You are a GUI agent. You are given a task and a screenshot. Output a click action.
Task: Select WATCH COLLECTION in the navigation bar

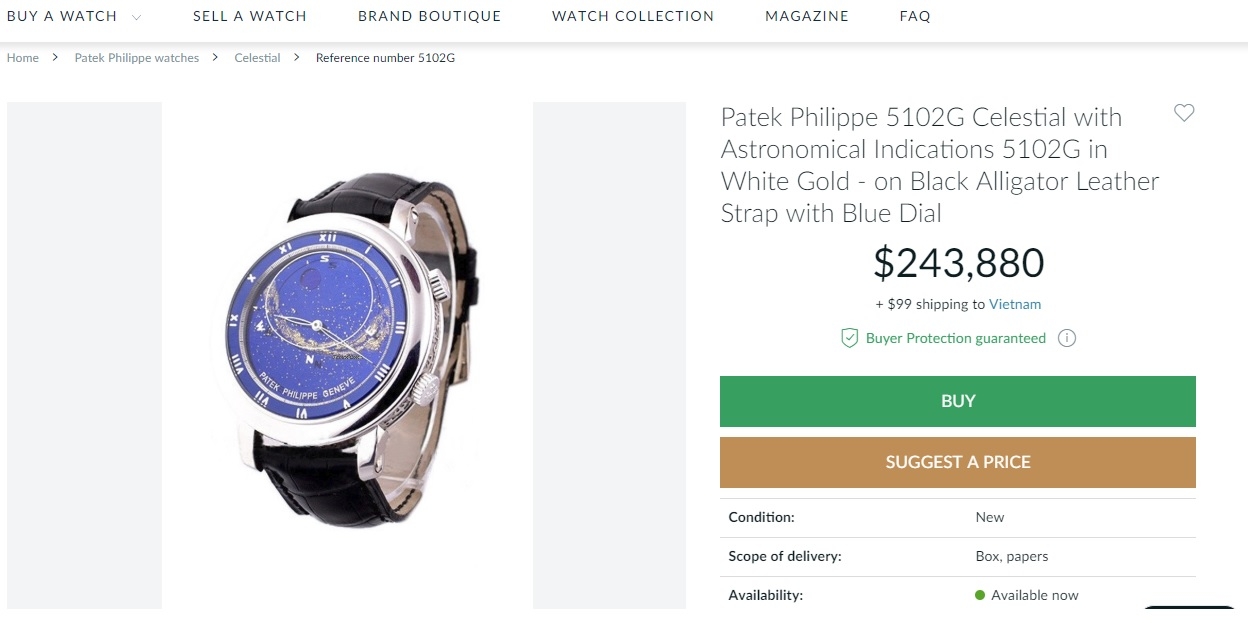pos(632,16)
